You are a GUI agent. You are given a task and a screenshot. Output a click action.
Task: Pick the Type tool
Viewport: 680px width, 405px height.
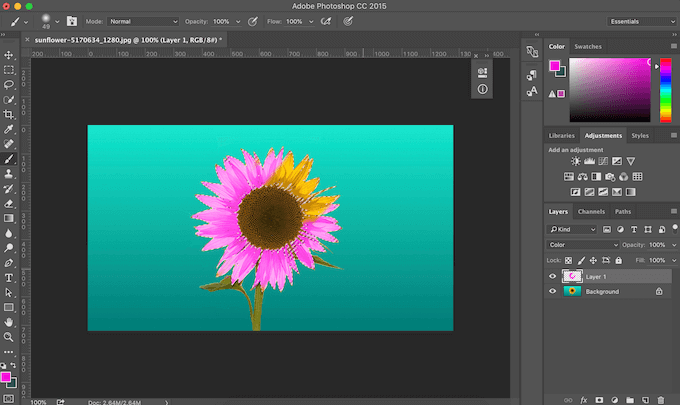click(x=9, y=277)
